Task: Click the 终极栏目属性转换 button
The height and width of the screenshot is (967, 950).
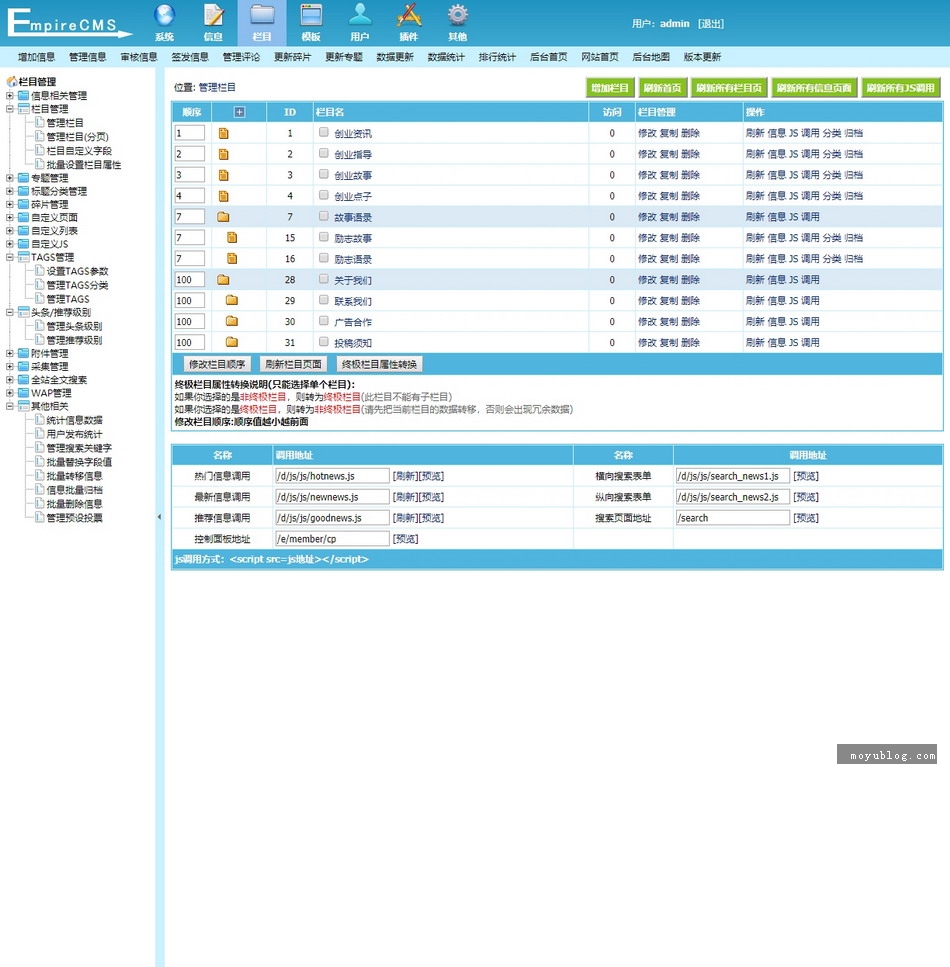Action: 379,364
